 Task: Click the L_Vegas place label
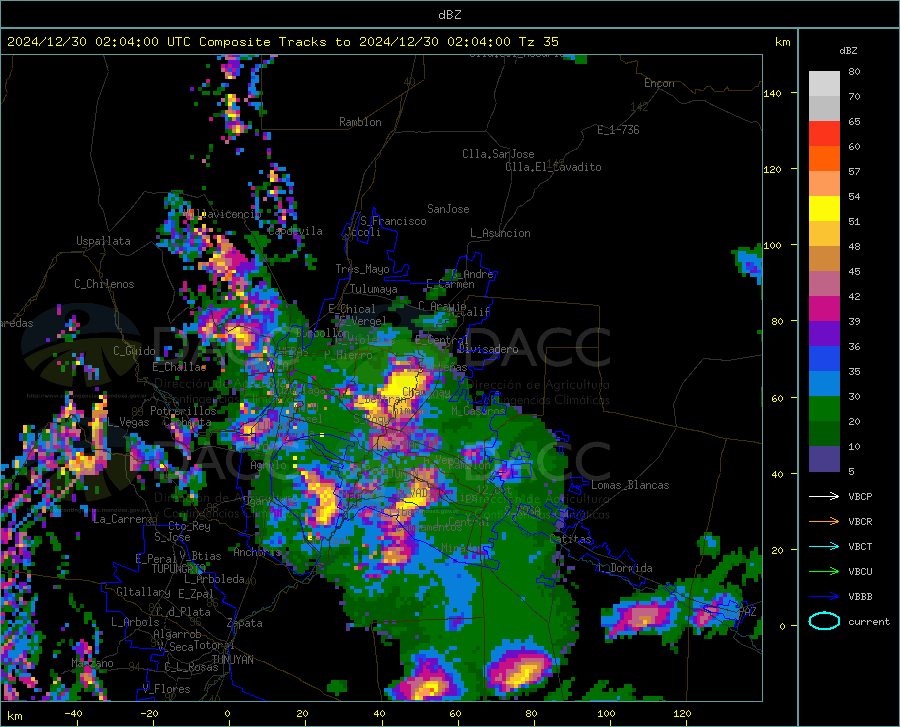[x=129, y=422]
